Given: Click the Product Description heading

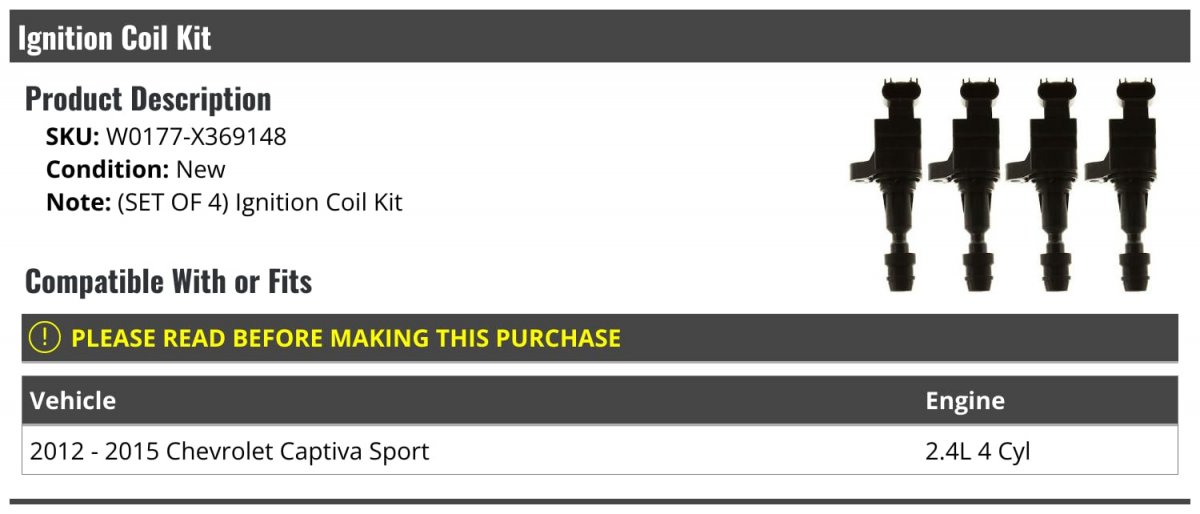Looking at the screenshot, I should pos(148,98).
